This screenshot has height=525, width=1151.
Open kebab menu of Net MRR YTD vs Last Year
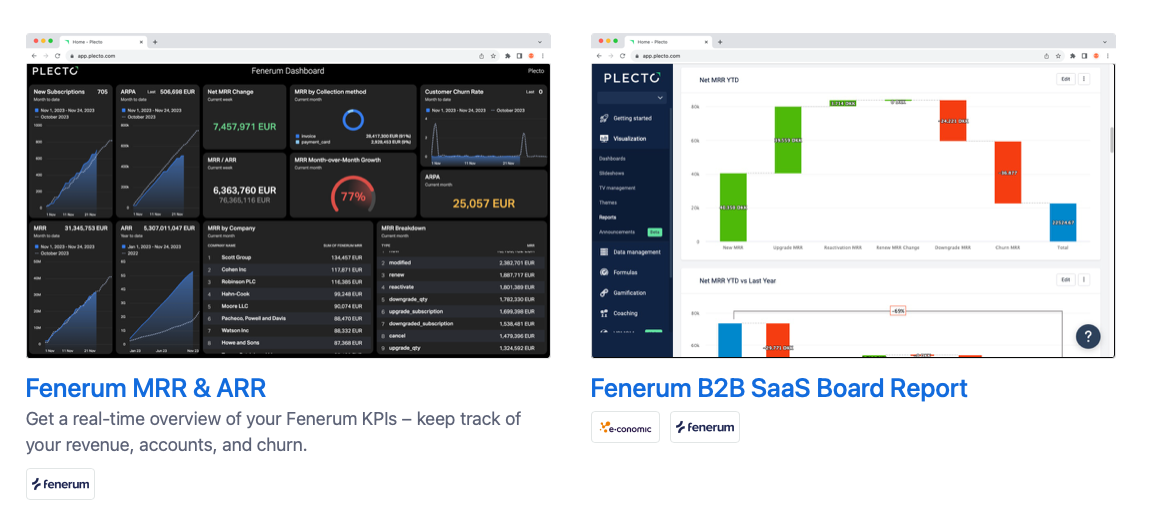[1084, 280]
